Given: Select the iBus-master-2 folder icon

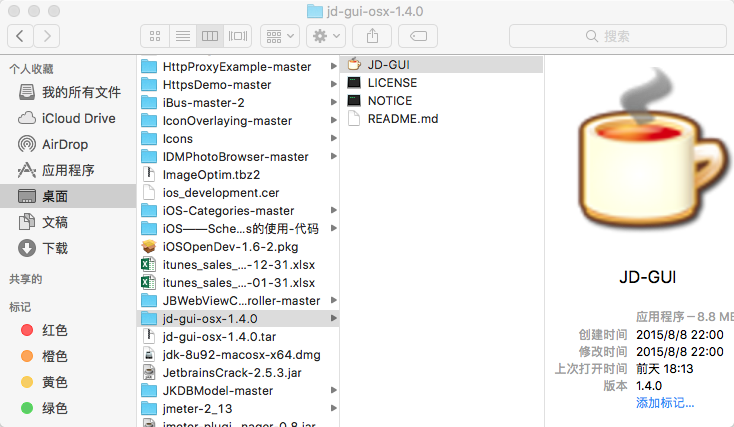Looking at the screenshot, I should (x=149, y=103).
